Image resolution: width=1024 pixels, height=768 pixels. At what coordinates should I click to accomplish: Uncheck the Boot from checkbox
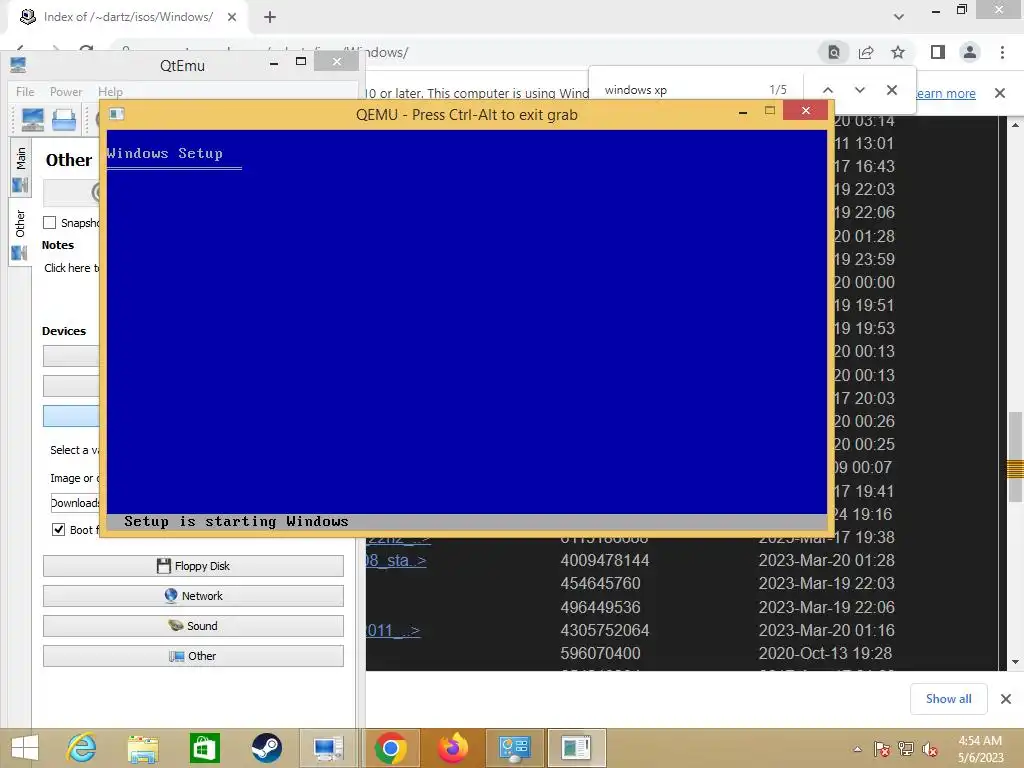click(x=59, y=530)
